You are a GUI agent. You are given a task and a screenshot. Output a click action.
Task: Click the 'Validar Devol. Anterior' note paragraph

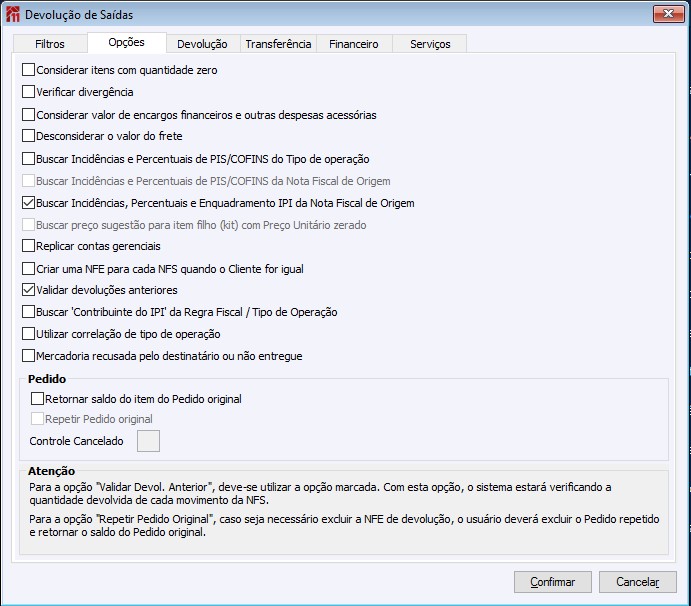[320, 494]
